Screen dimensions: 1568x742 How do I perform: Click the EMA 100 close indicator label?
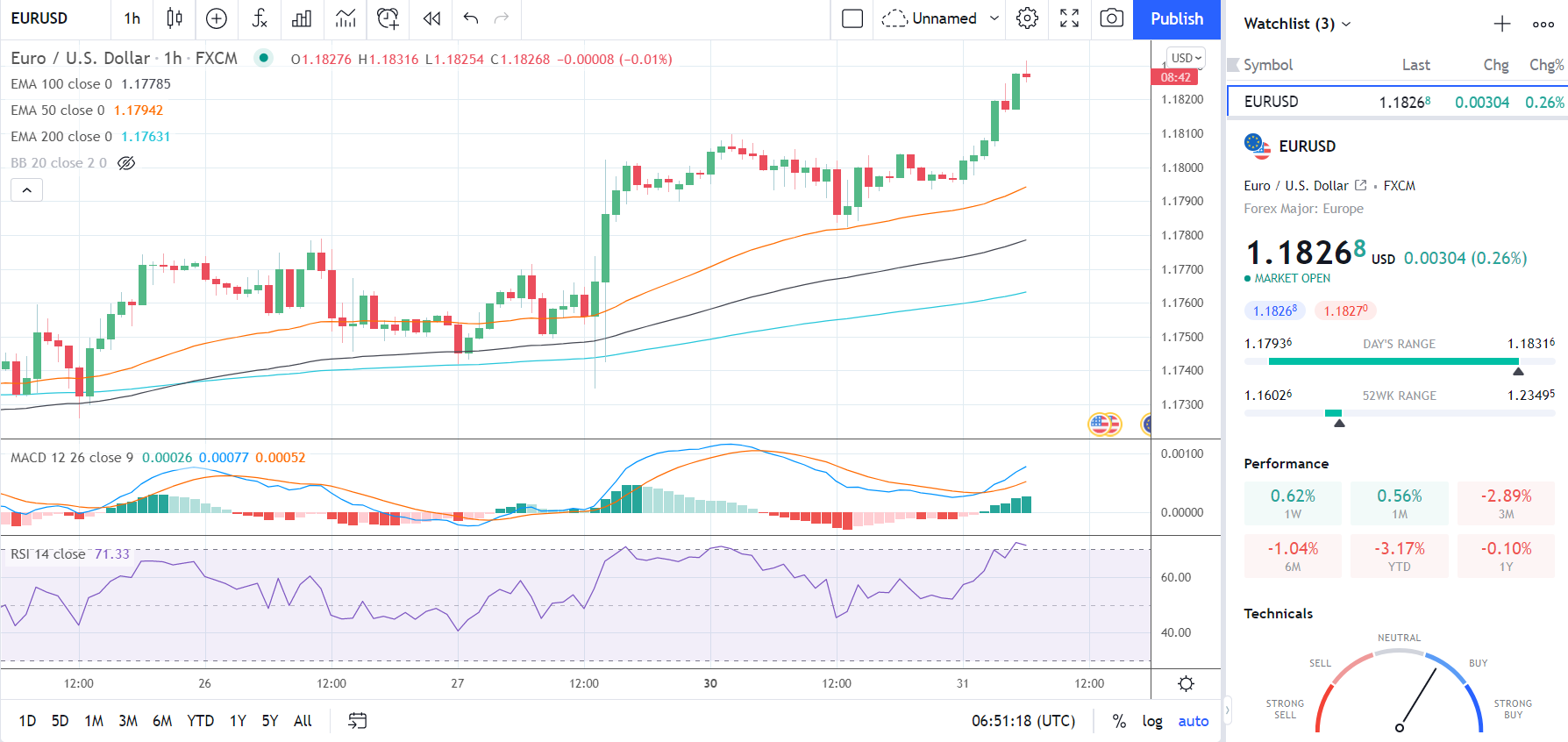click(x=61, y=84)
